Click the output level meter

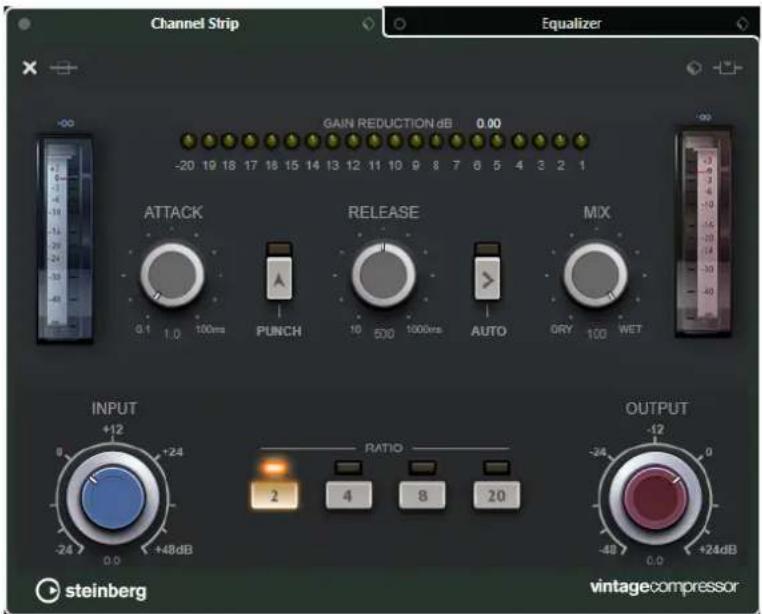704,232
